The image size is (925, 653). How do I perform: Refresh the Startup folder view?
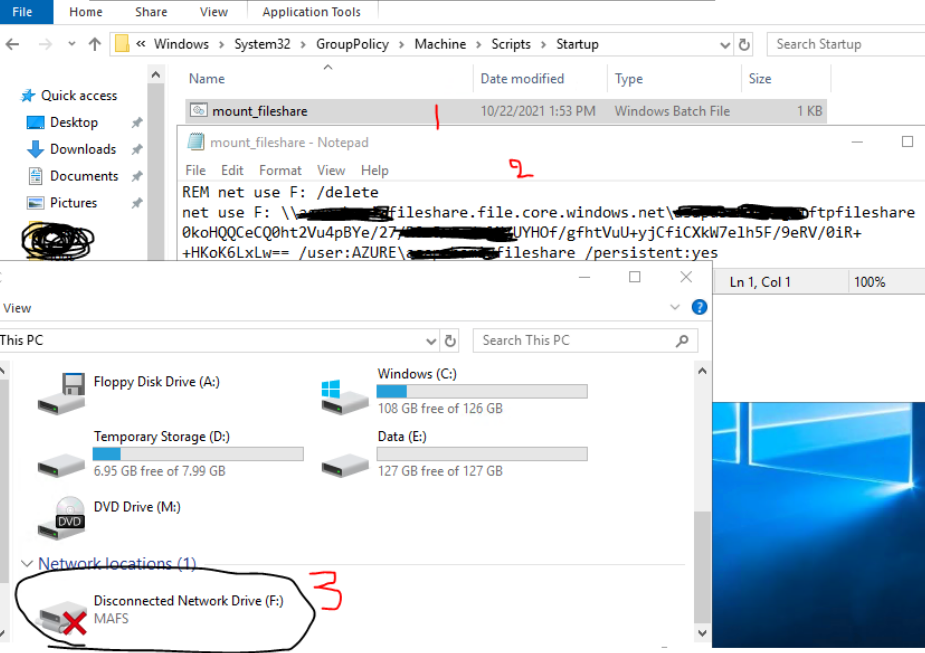pyautogui.click(x=744, y=44)
